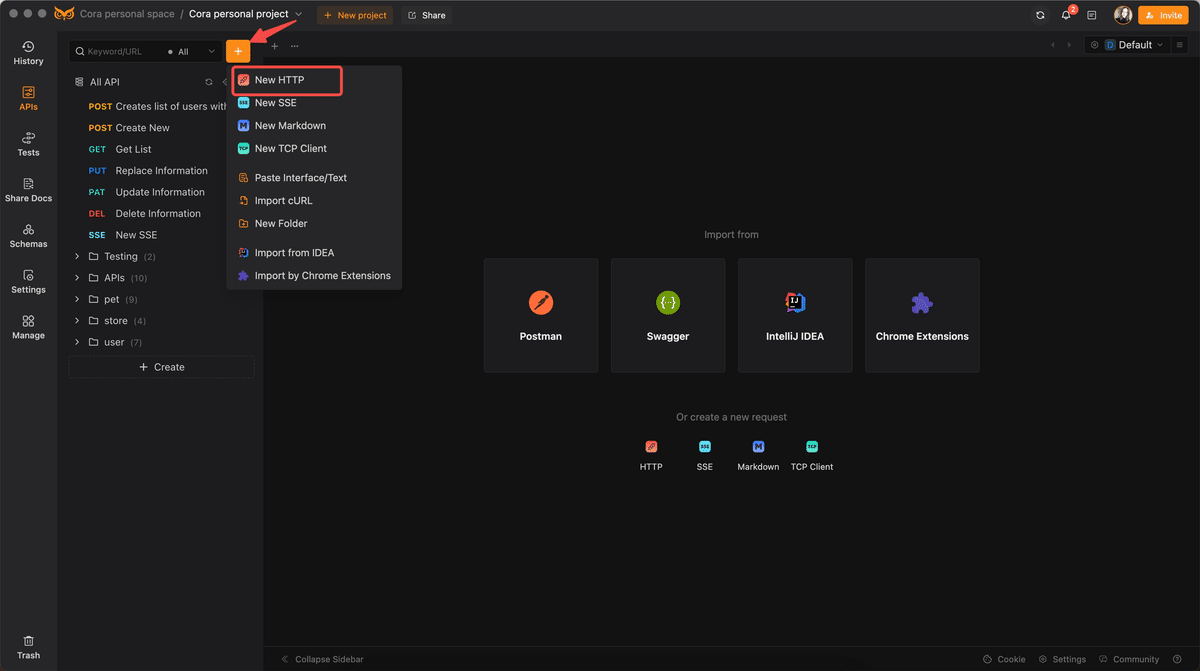Open the Tests sidebar section
Image resolution: width=1200 pixels, height=671 pixels.
point(28,144)
